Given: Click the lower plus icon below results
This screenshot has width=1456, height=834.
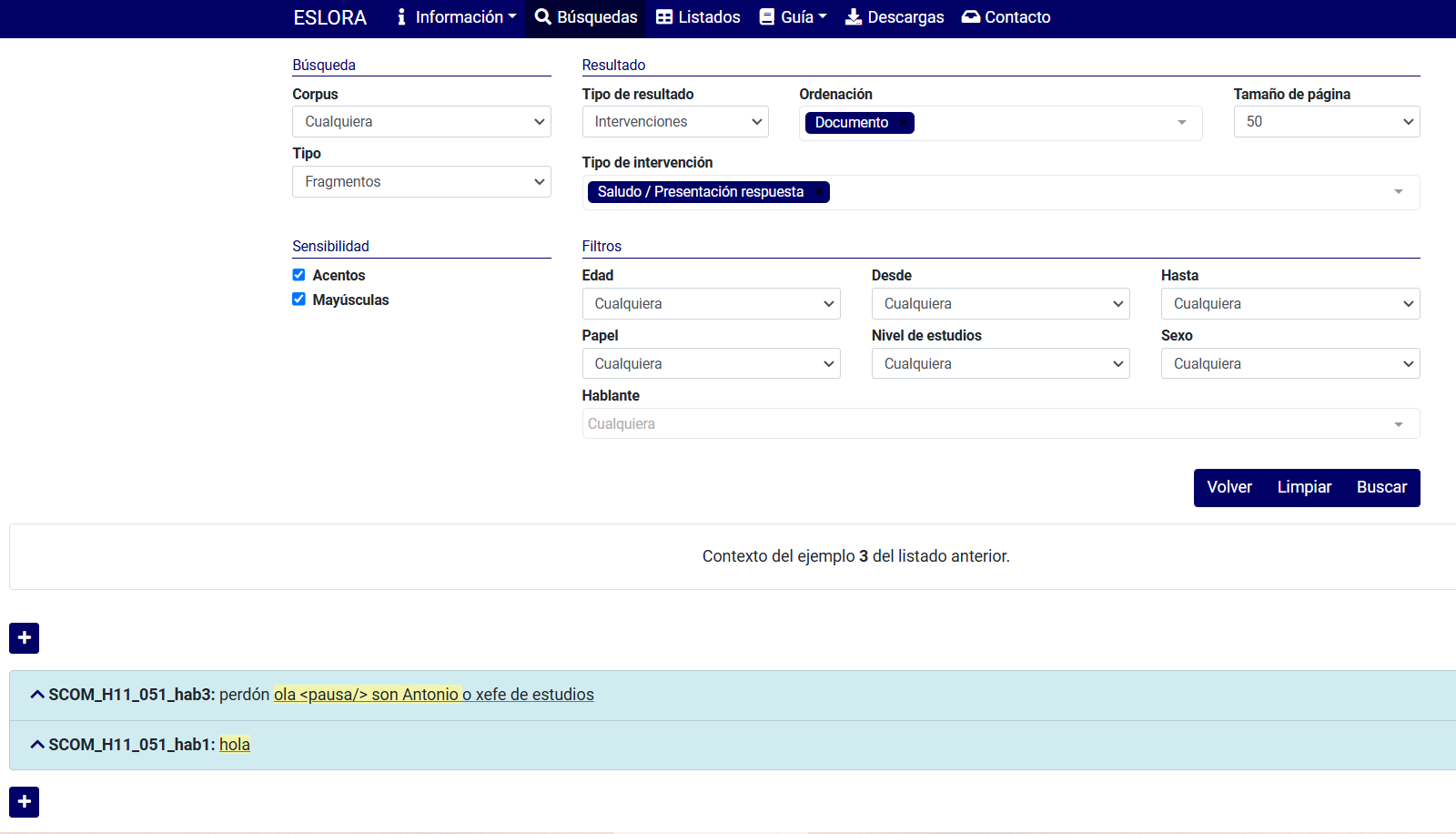Looking at the screenshot, I should [25, 802].
